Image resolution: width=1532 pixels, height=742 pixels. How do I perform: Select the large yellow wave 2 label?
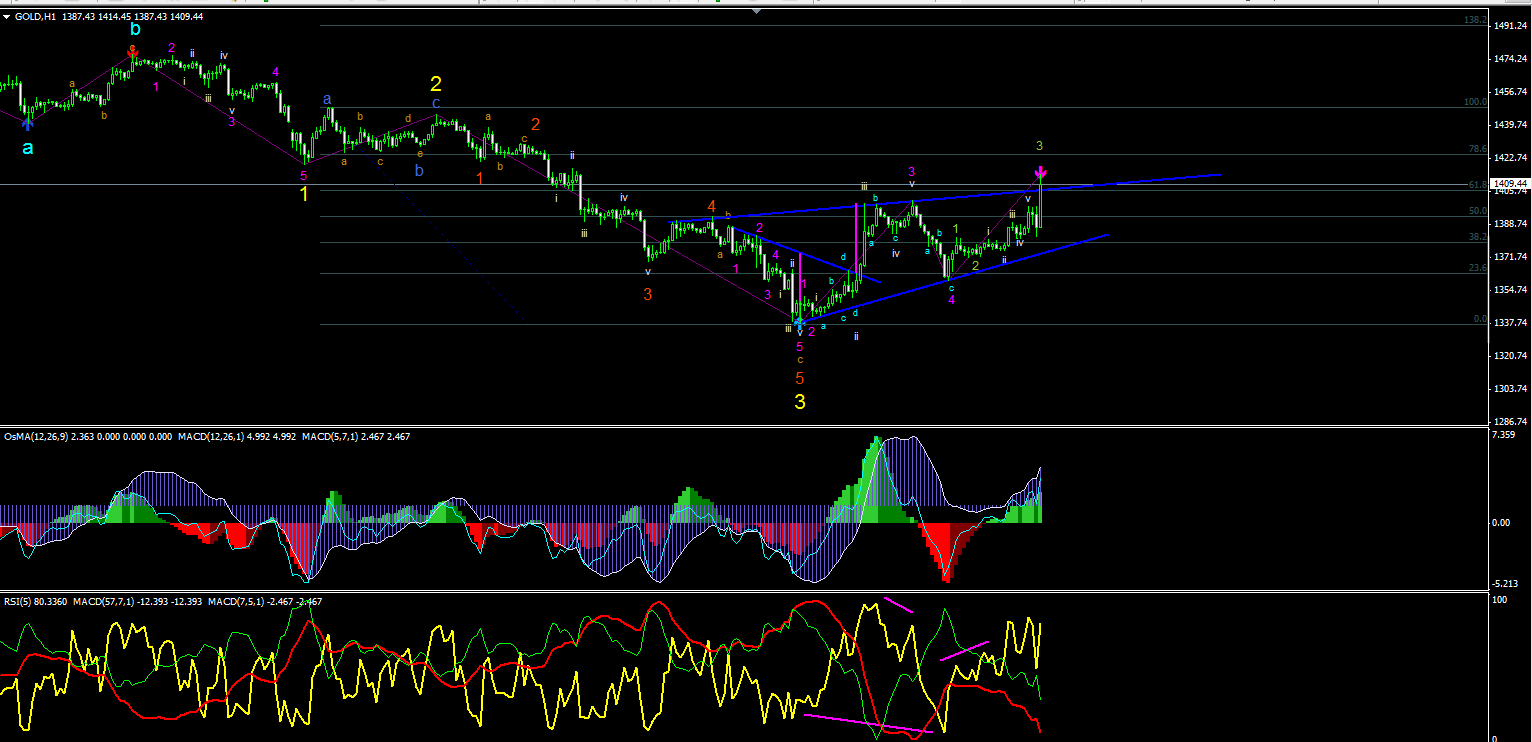tap(436, 84)
